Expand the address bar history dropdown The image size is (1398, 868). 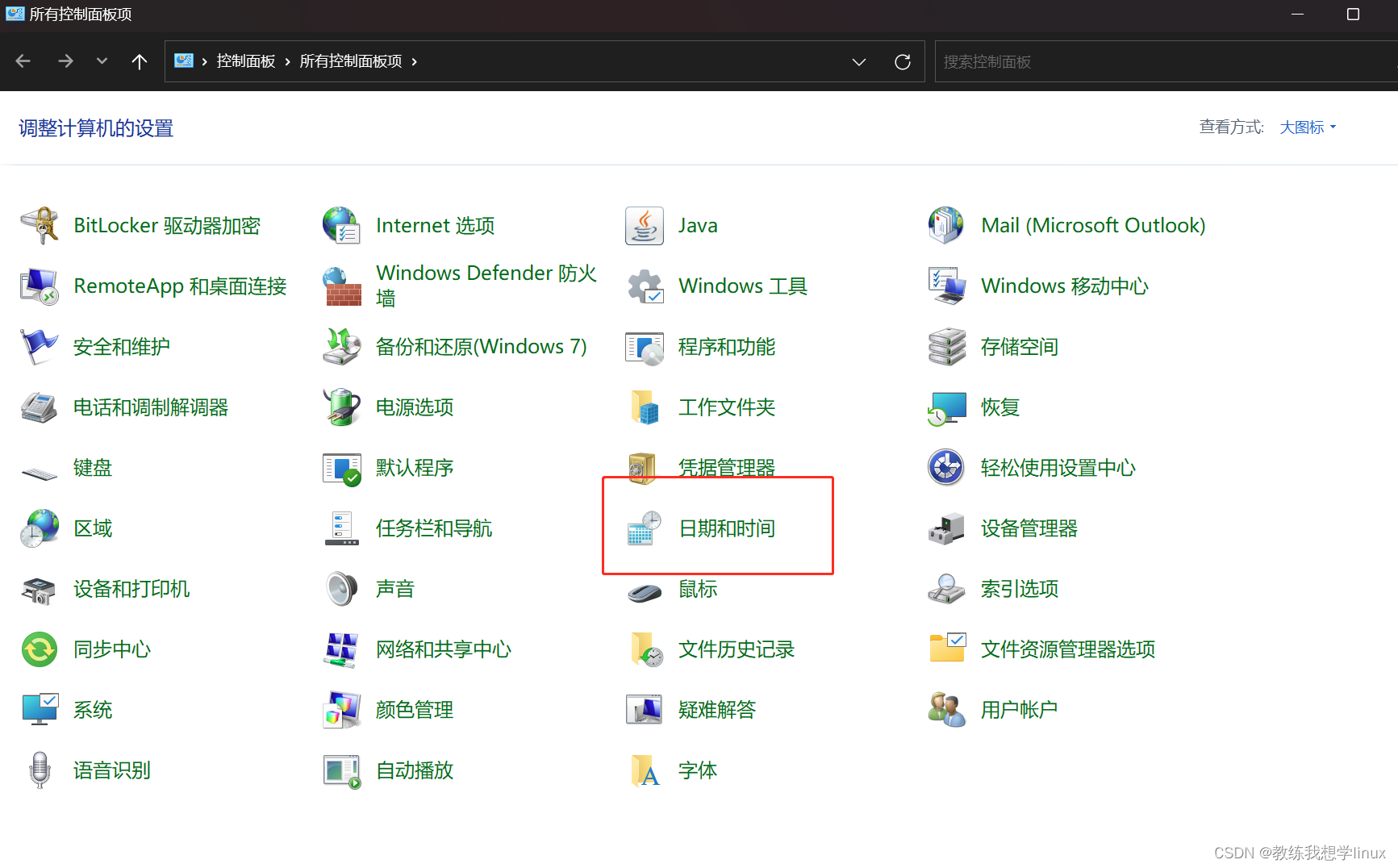859,62
